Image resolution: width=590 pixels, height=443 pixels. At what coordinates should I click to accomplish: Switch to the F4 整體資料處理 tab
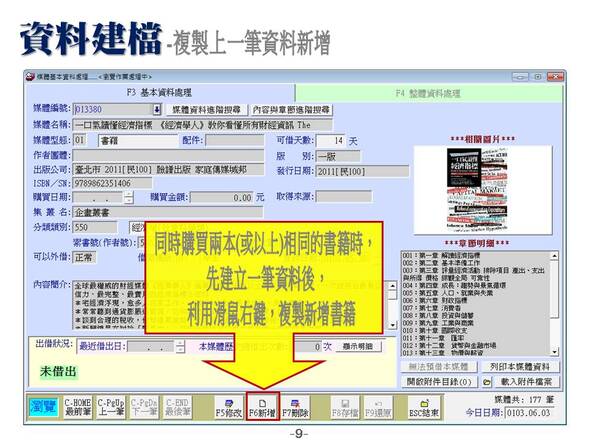(x=428, y=93)
